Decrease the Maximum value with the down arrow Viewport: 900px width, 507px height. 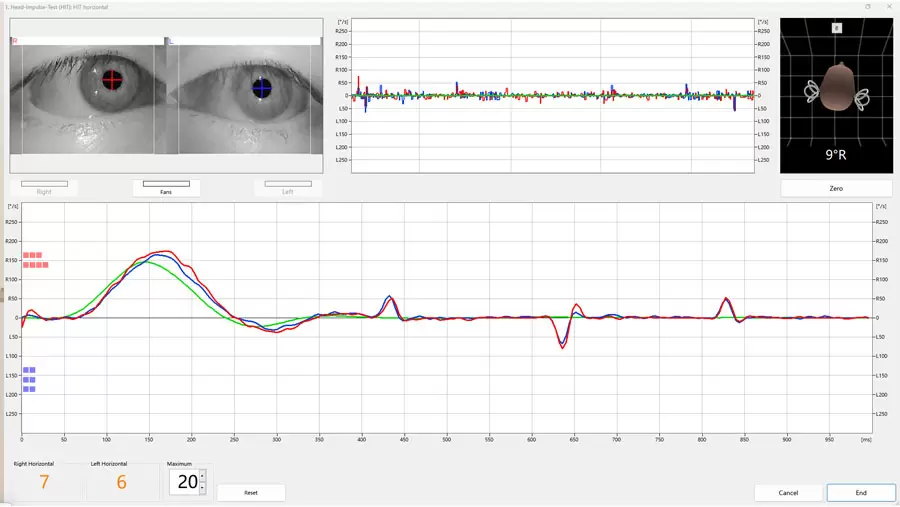pos(203,488)
